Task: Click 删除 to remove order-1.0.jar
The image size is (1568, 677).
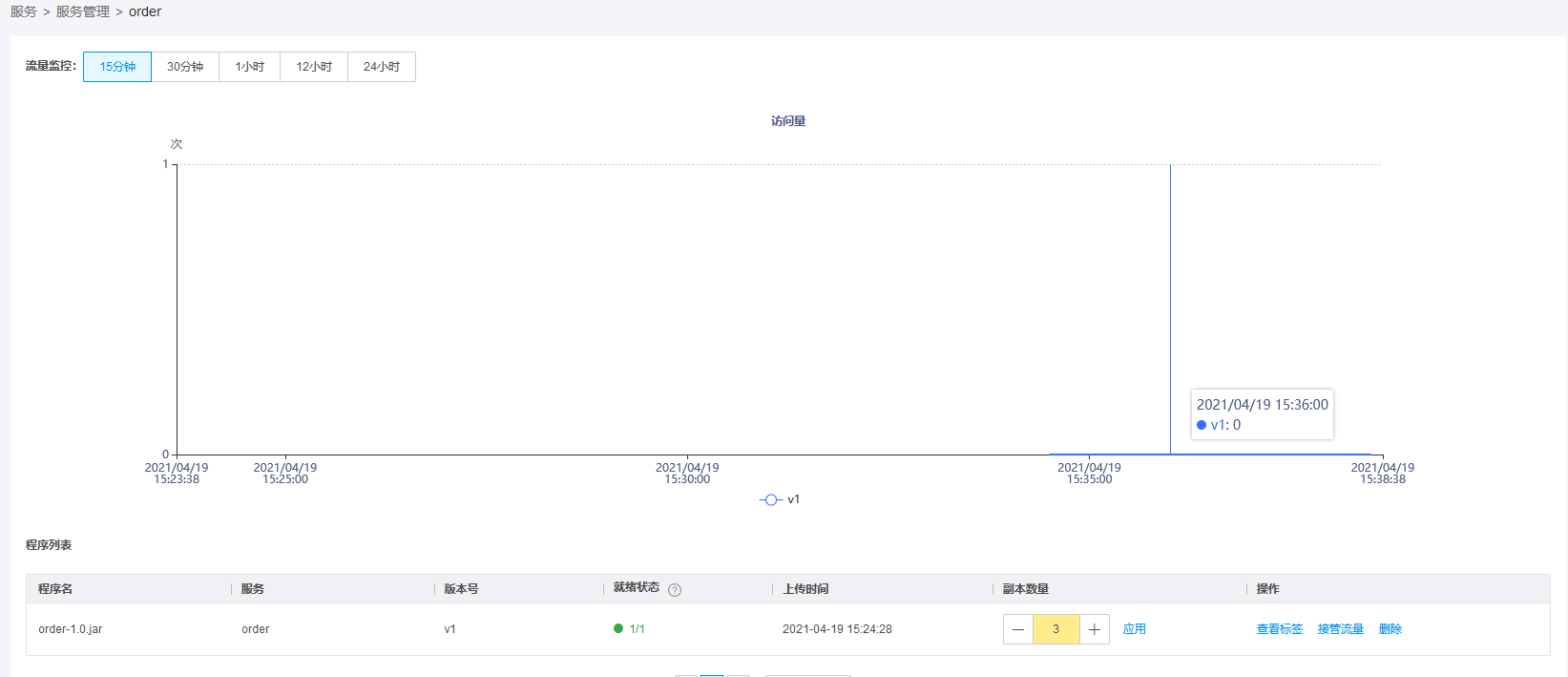Action: [x=1390, y=629]
